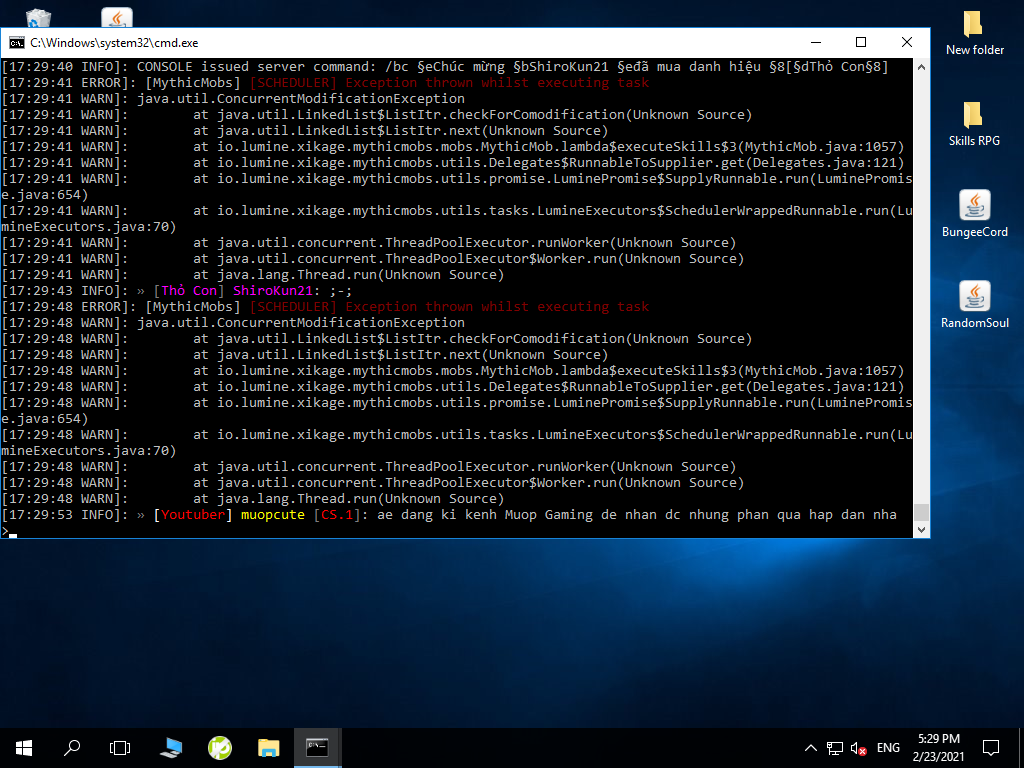The width and height of the screenshot is (1024, 768).
Task: Switch the ENG input language
Action: [888, 748]
